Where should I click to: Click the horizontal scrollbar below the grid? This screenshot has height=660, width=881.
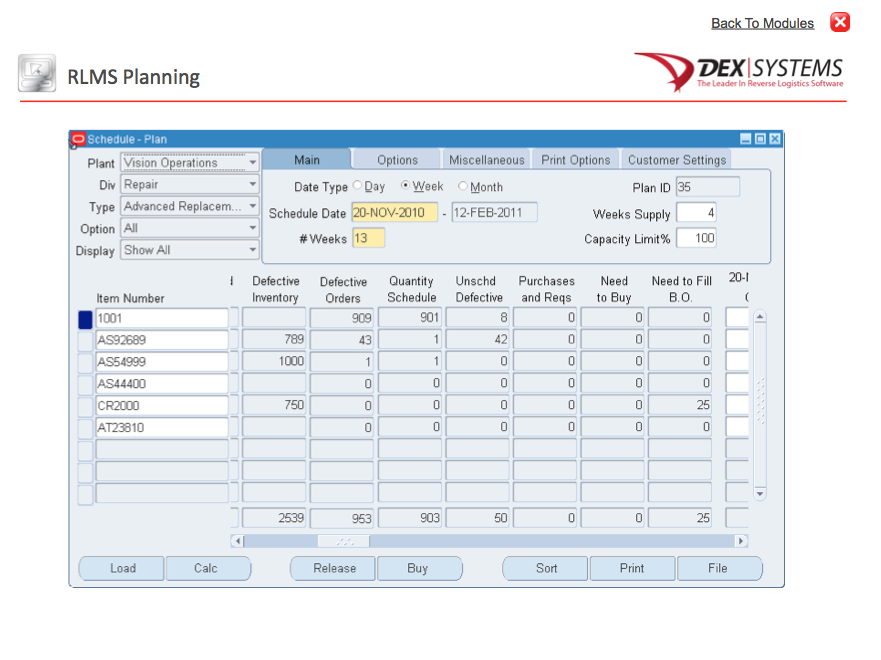pos(343,540)
